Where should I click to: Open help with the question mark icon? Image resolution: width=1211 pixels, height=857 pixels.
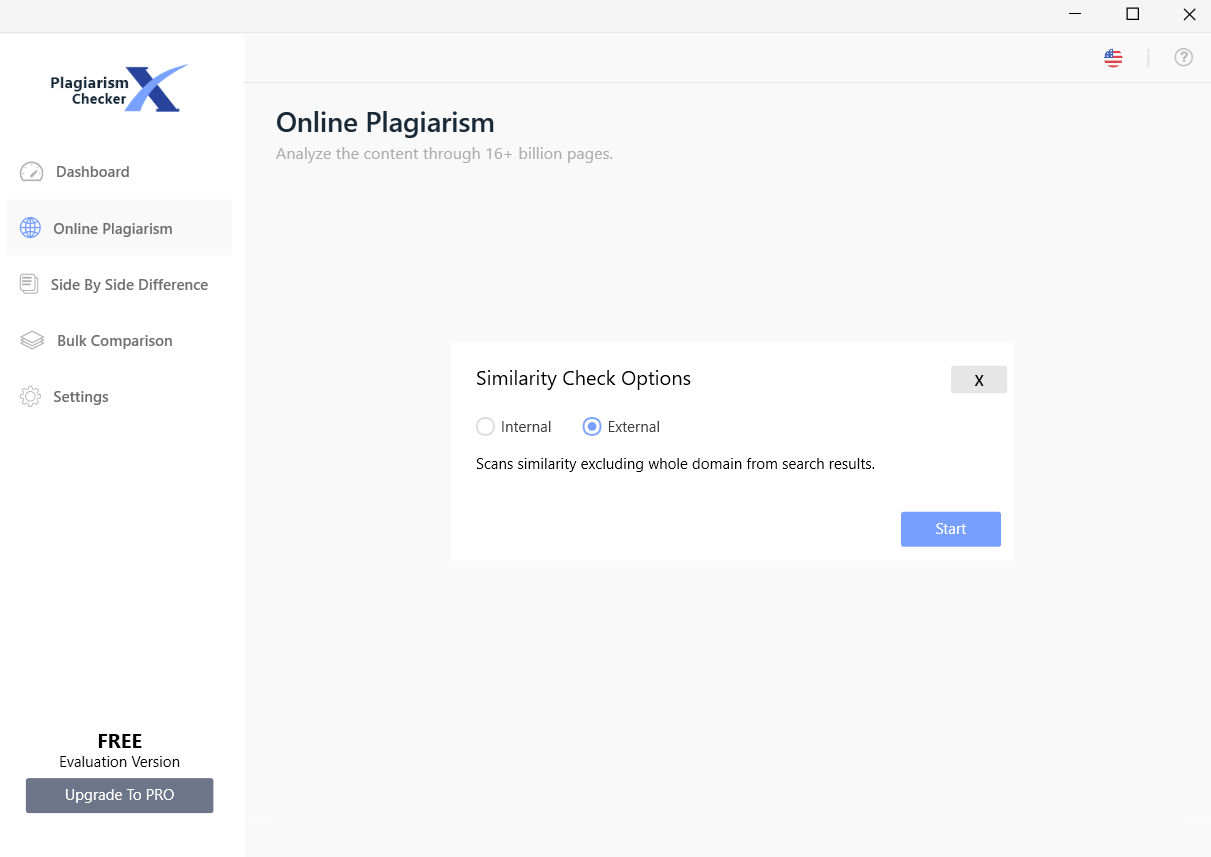pos(1184,57)
